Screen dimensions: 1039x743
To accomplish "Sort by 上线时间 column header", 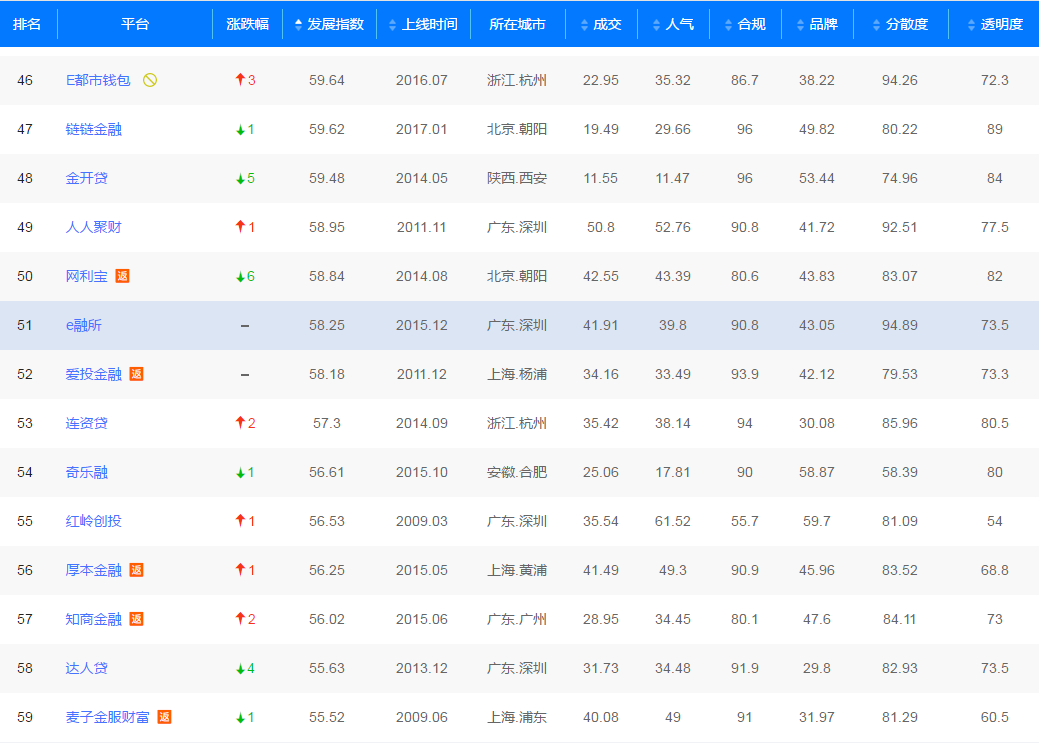I will (423, 24).
